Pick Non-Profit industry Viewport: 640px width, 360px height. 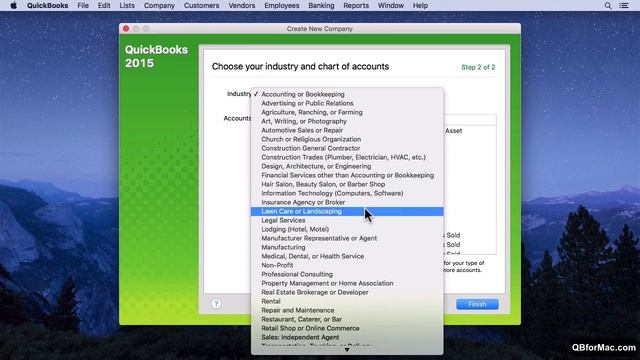point(347,265)
